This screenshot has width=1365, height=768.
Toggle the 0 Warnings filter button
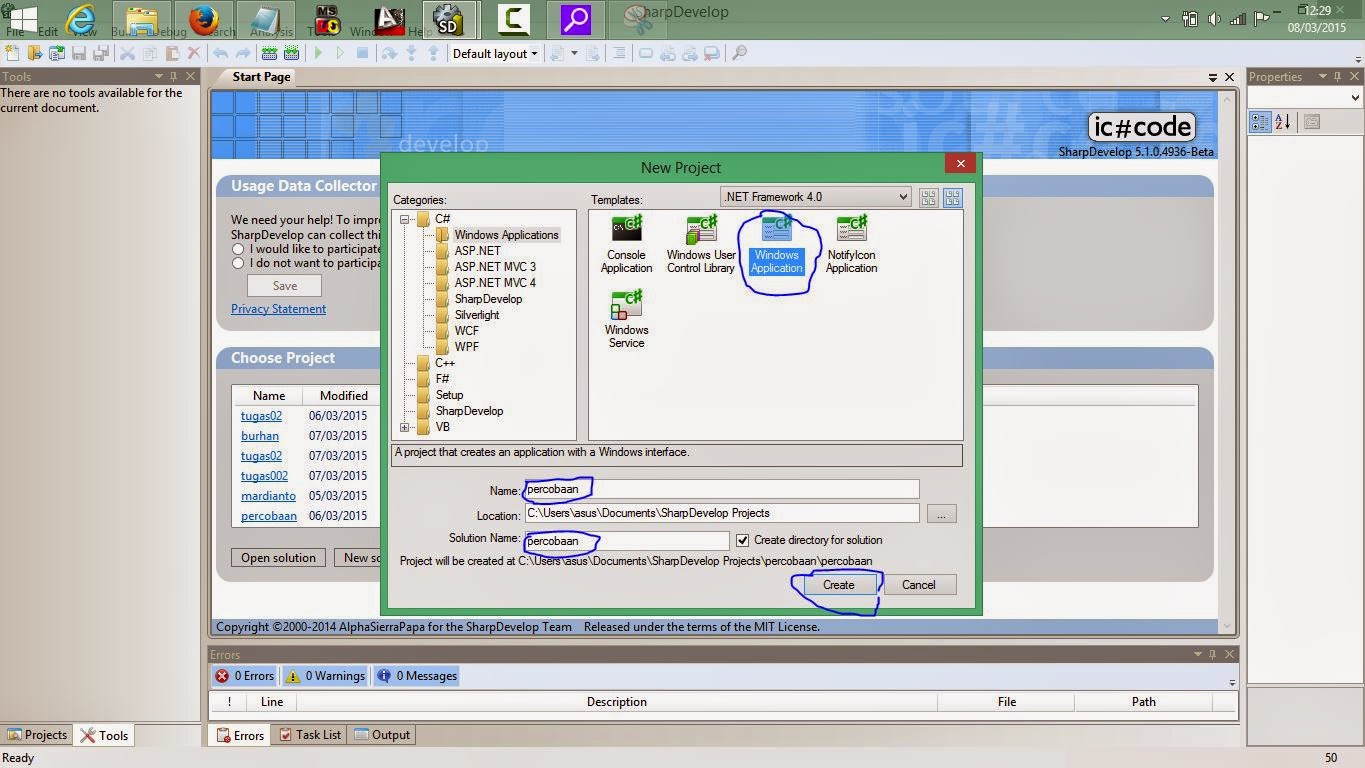[x=326, y=676]
